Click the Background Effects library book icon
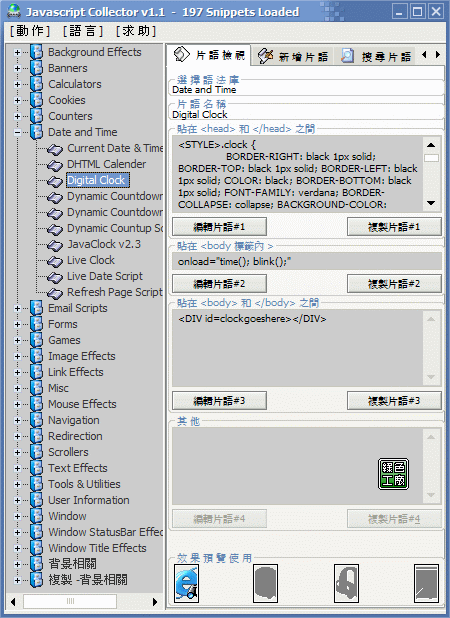Viewport: 450px width, 618px height. coord(37,52)
